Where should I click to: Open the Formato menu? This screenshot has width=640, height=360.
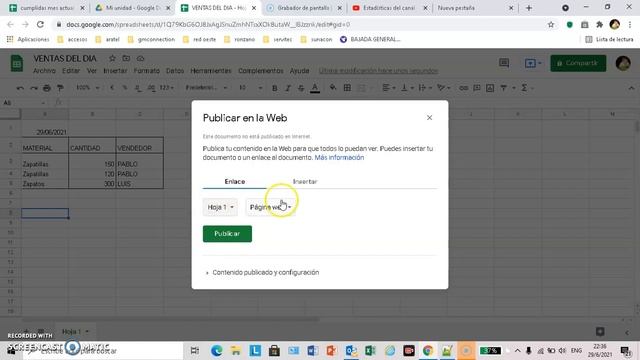coord(147,71)
